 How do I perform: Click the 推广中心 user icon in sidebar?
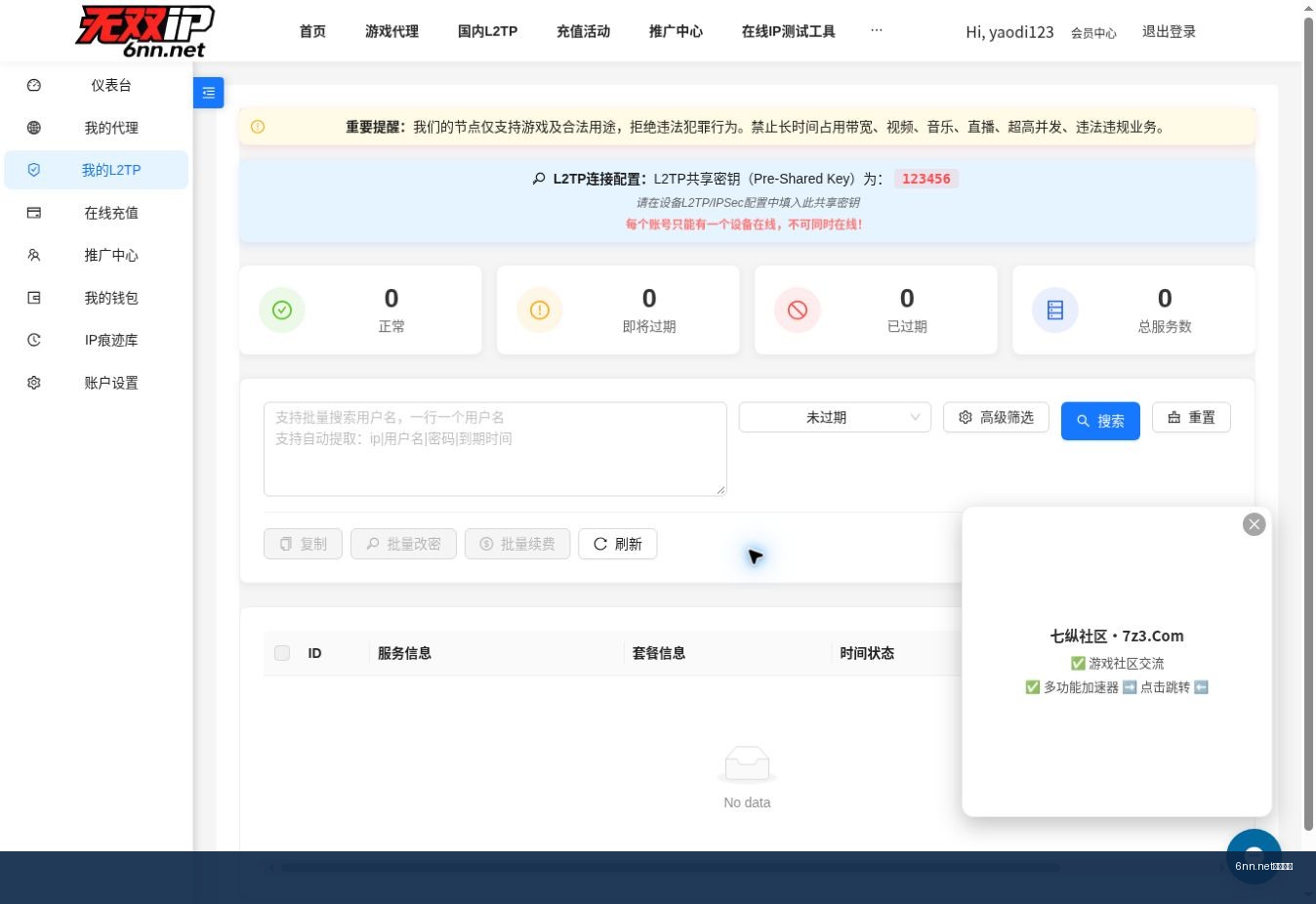[x=34, y=255]
